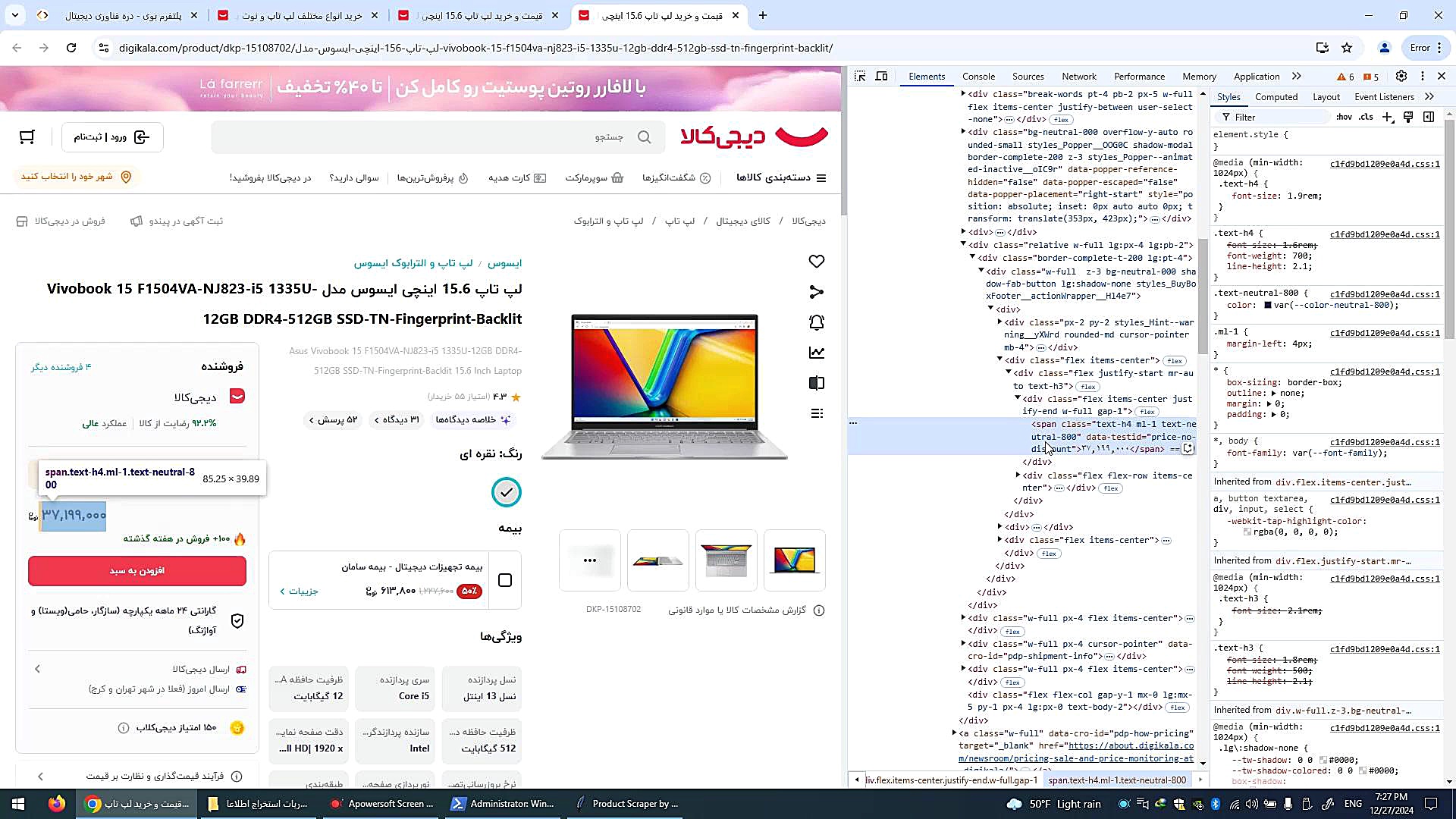Viewport: 1456px width, 819px height.
Task: Toggle the :hov element state button
Action: 1345,118
